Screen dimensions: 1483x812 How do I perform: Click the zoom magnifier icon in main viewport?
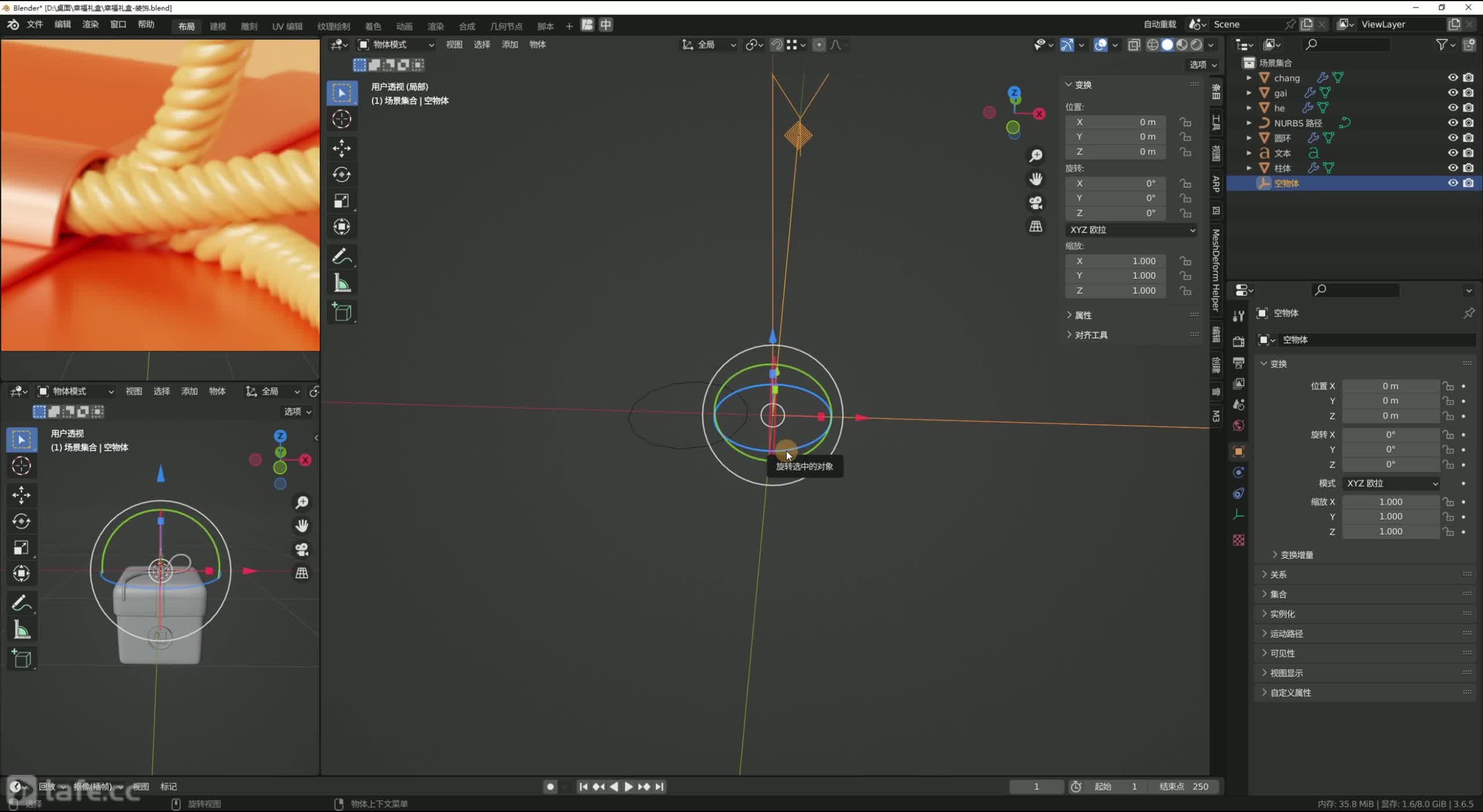tap(1036, 155)
